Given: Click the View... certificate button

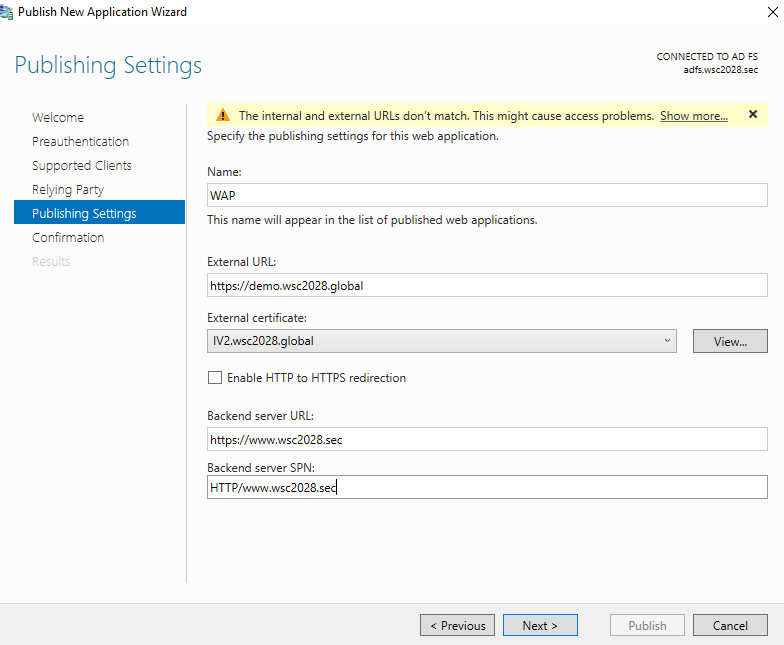Looking at the screenshot, I should (x=730, y=341).
